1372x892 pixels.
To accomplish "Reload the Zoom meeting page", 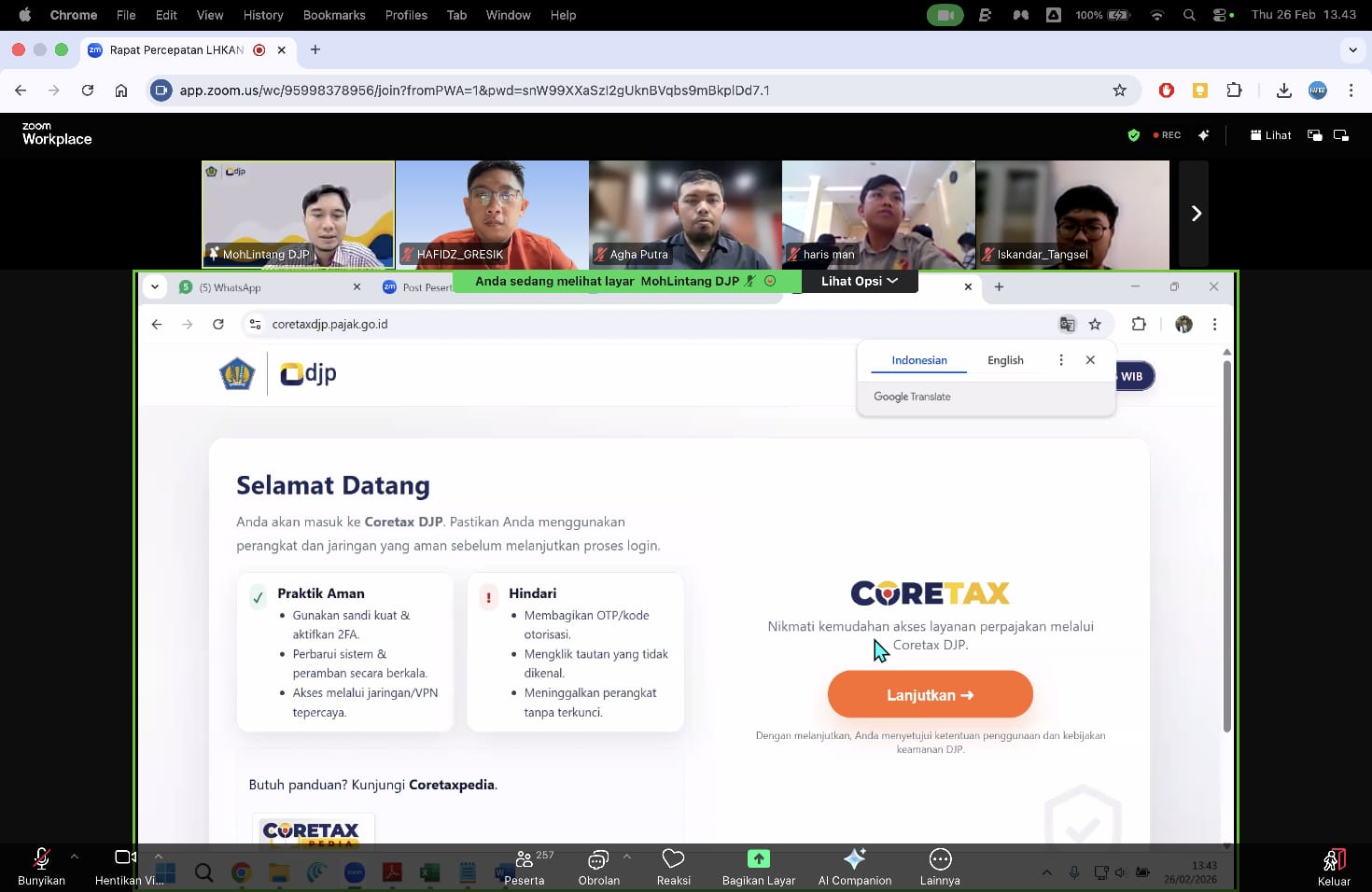I will click(x=88, y=91).
